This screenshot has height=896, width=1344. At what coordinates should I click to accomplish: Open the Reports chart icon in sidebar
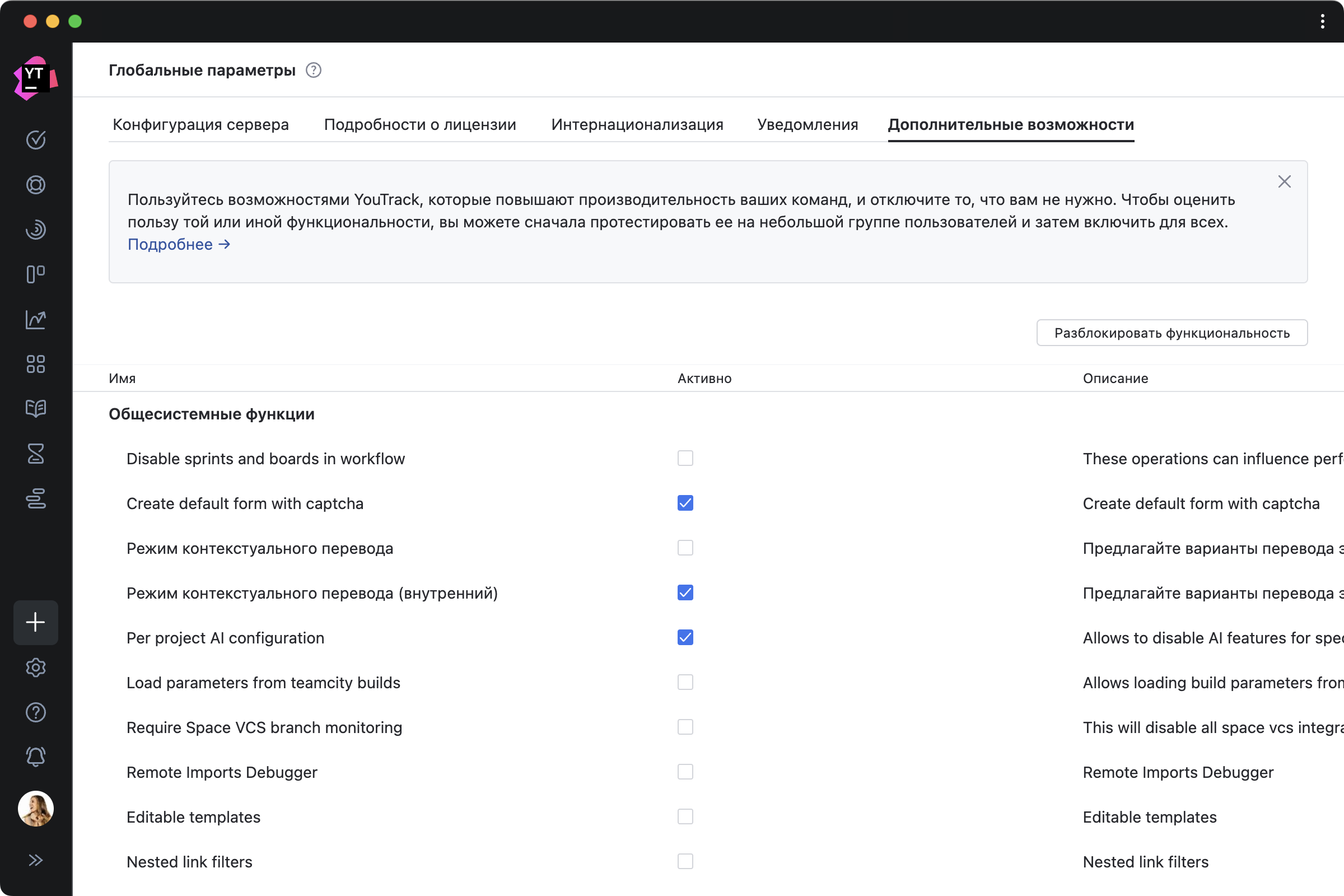[35, 319]
